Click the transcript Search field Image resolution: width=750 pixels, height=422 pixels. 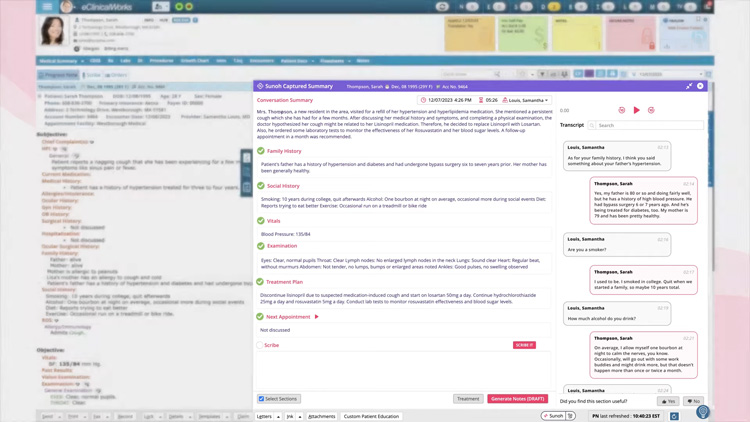[646, 125]
